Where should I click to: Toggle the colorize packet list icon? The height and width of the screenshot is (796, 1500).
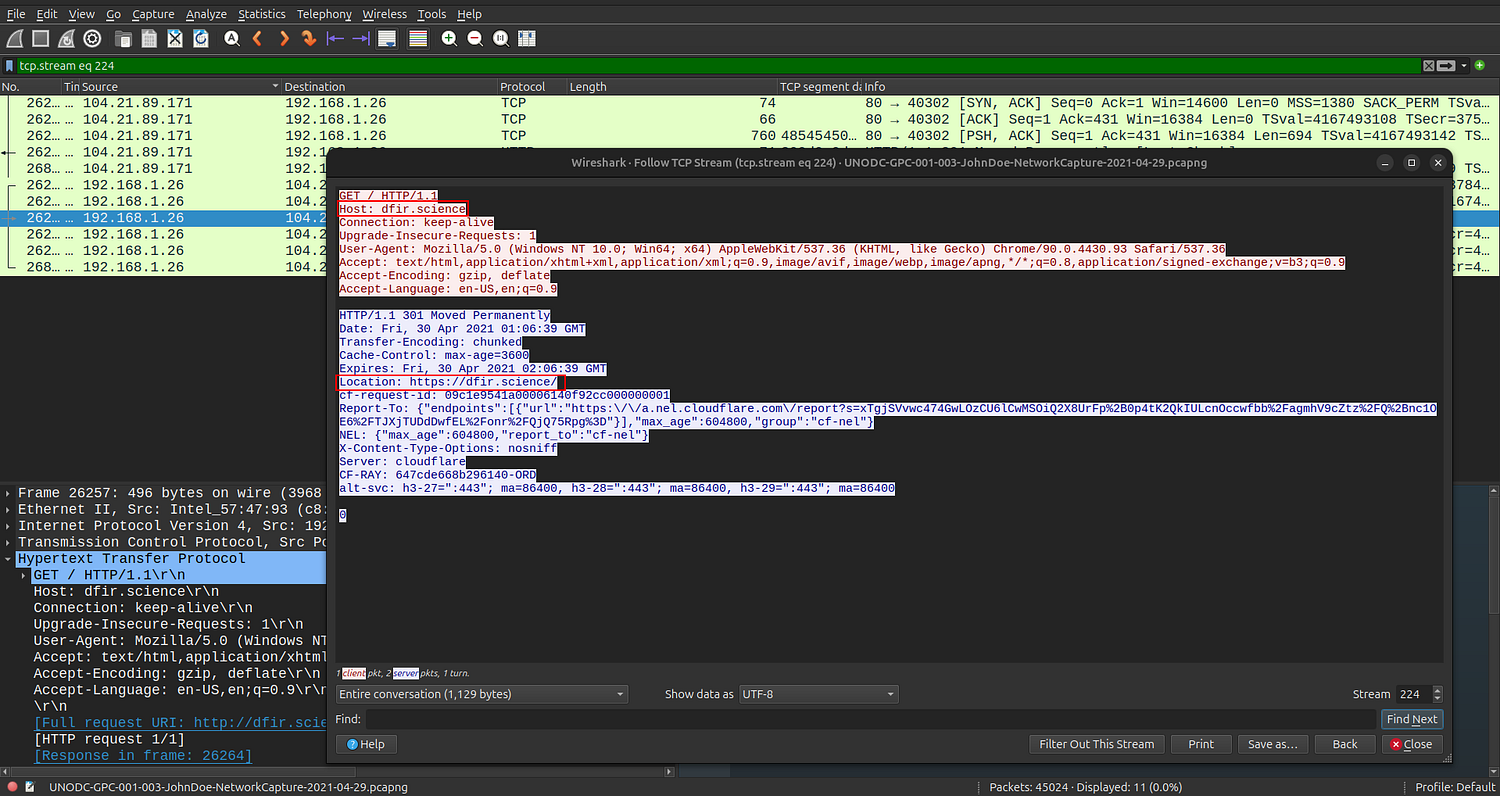(x=418, y=39)
